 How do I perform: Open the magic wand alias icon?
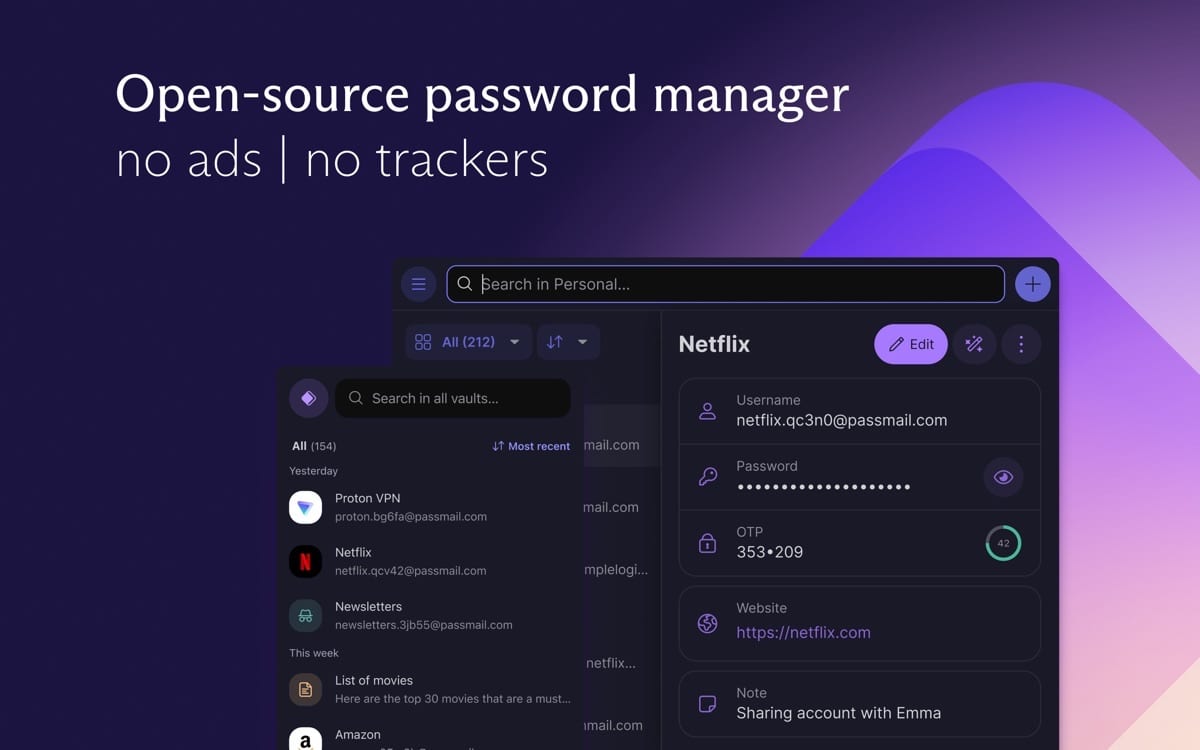(974, 344)
